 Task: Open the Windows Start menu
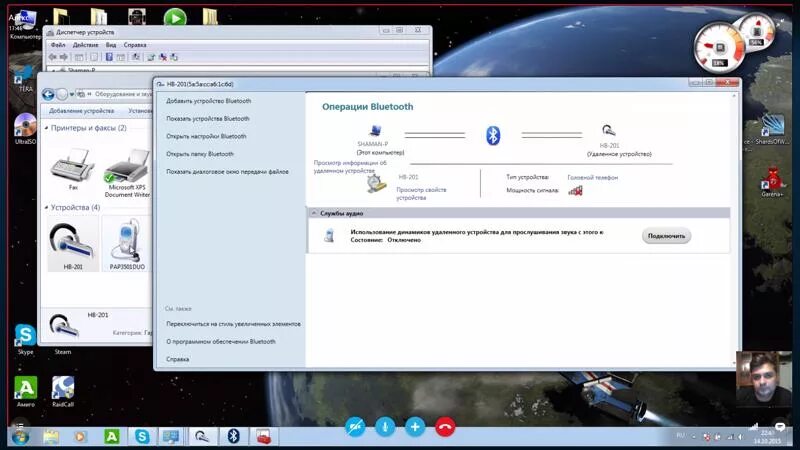tap(20, 437)
